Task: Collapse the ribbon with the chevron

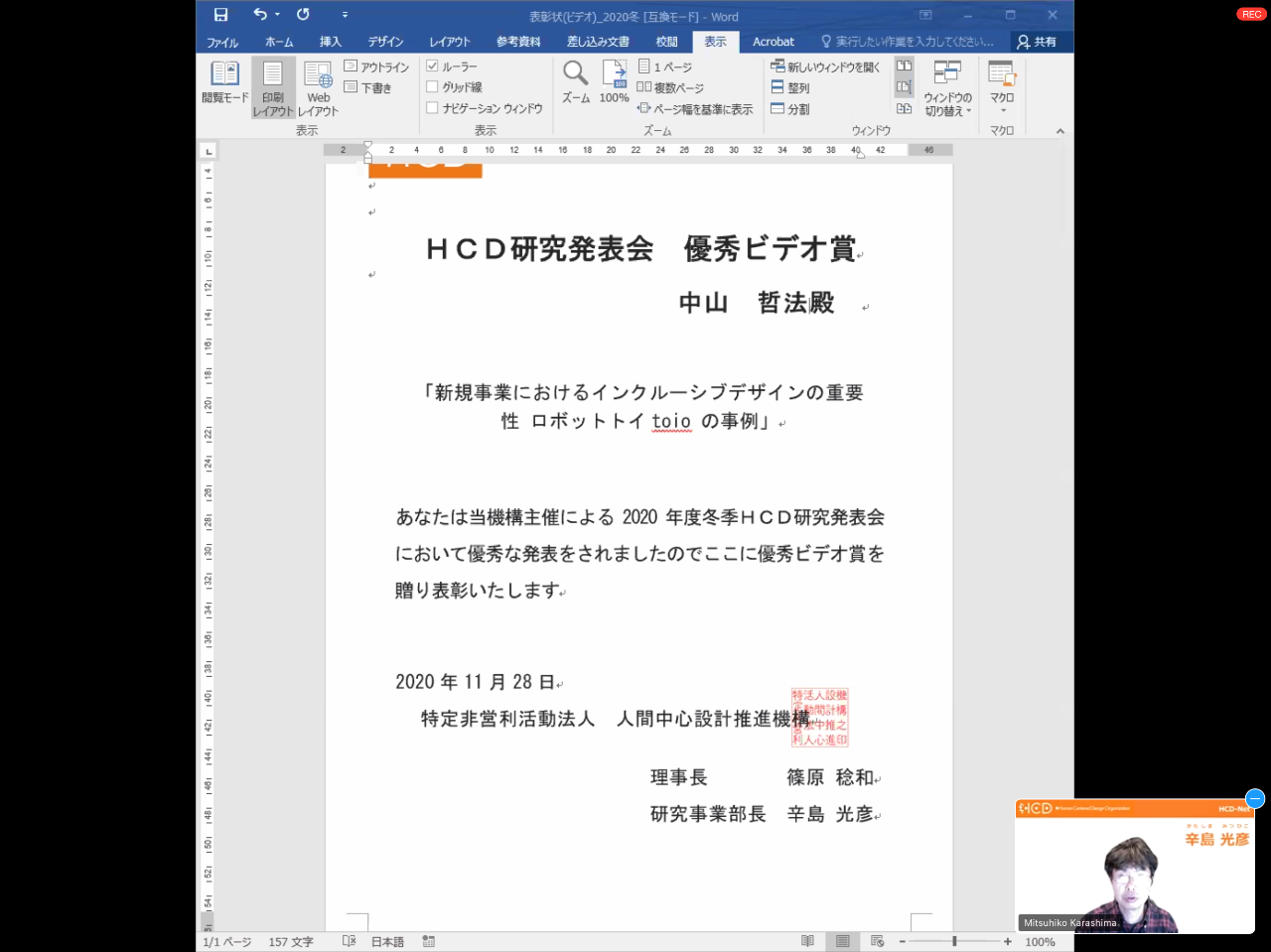Action: click(1059, 131)
